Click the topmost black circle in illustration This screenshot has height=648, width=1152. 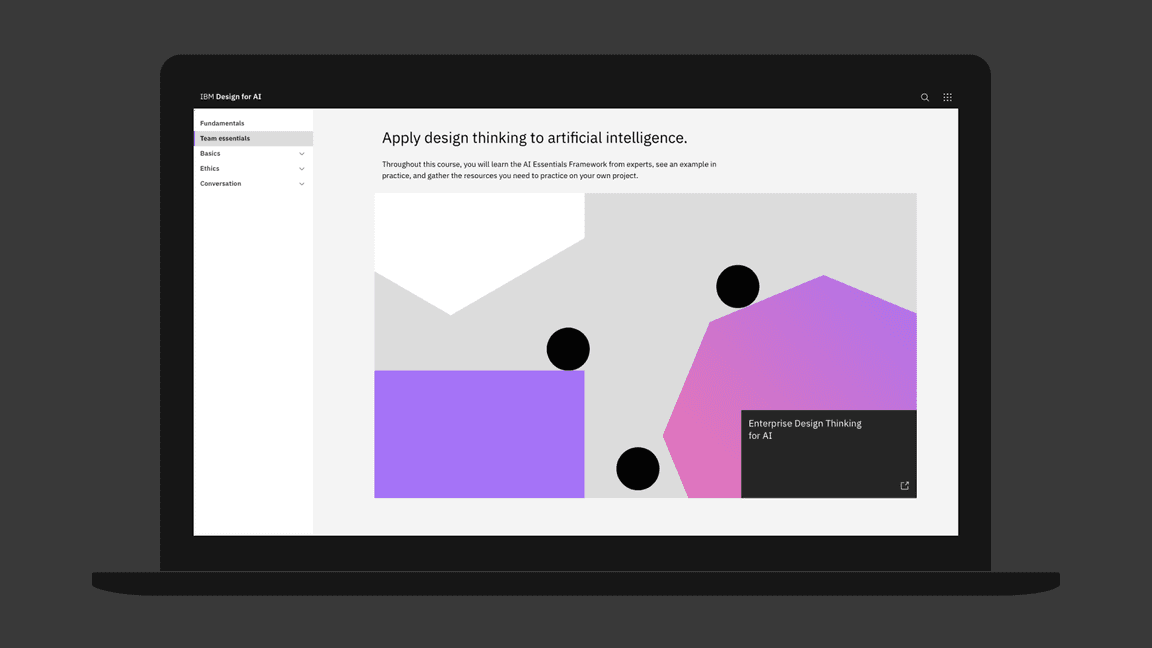pyautogui.click(x=738, y=287)
